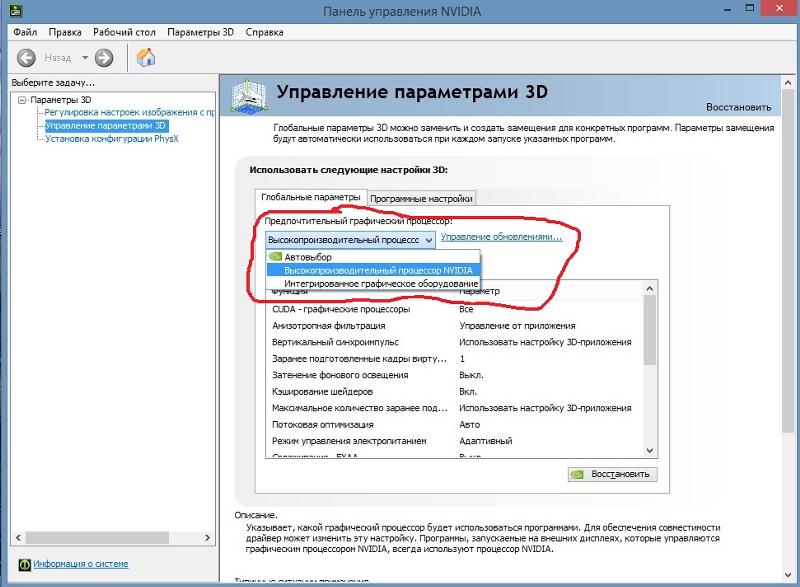
Task: Click task pane horizontal scroll left arrow
Action: click(x=18, y=538)
